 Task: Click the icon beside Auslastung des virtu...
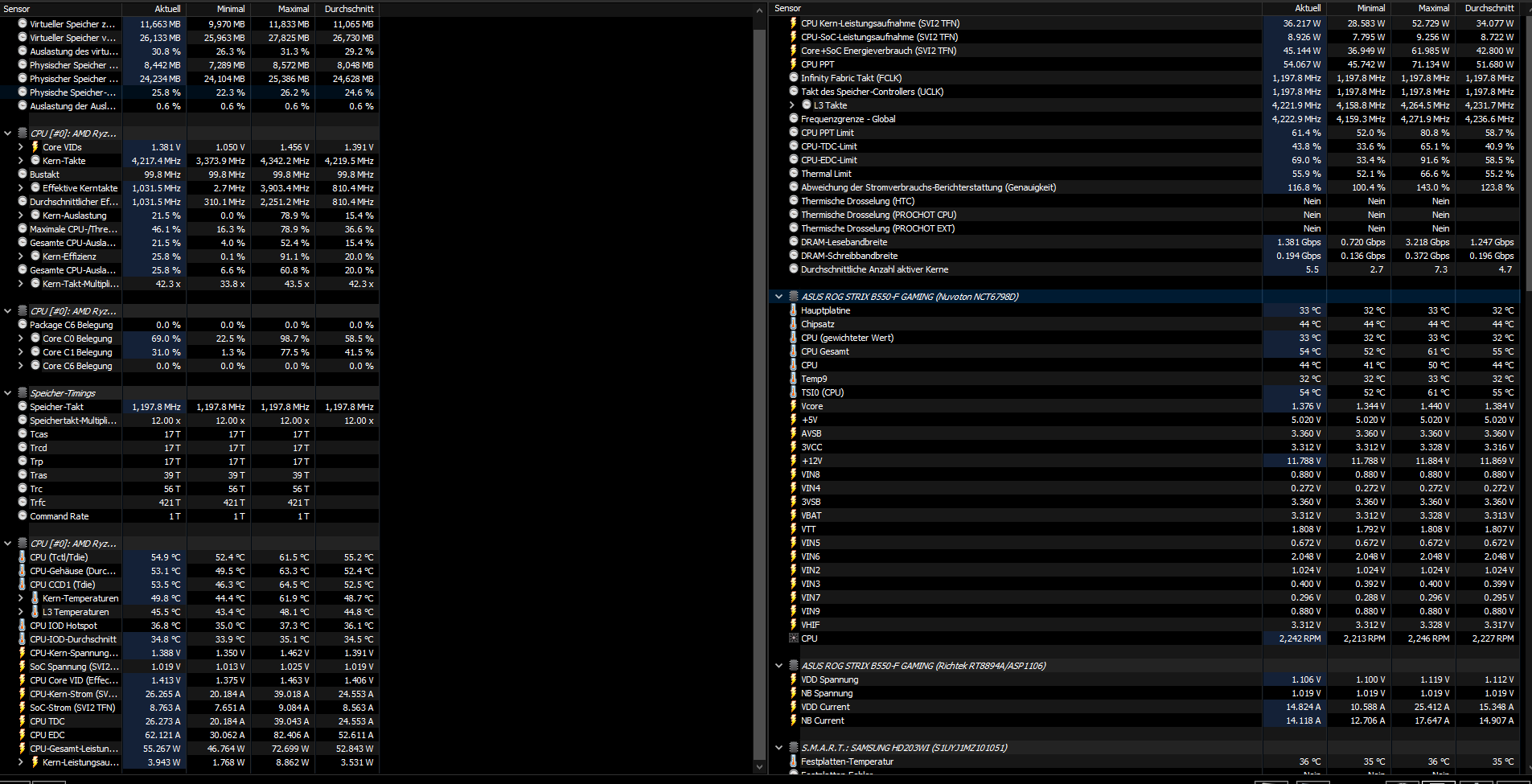[x=23, y=51]
